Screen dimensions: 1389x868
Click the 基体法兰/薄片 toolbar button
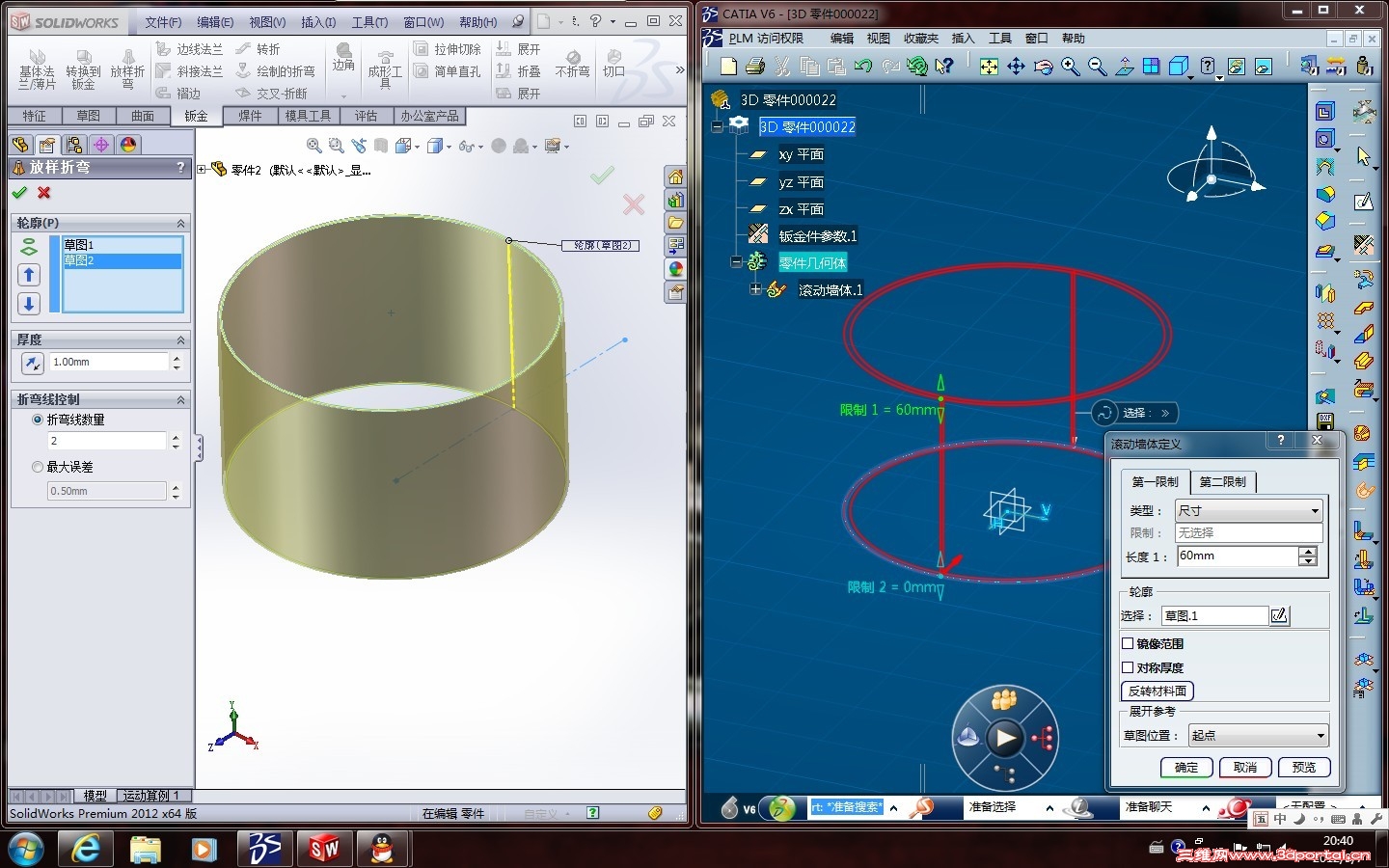[x=37, y=68]
